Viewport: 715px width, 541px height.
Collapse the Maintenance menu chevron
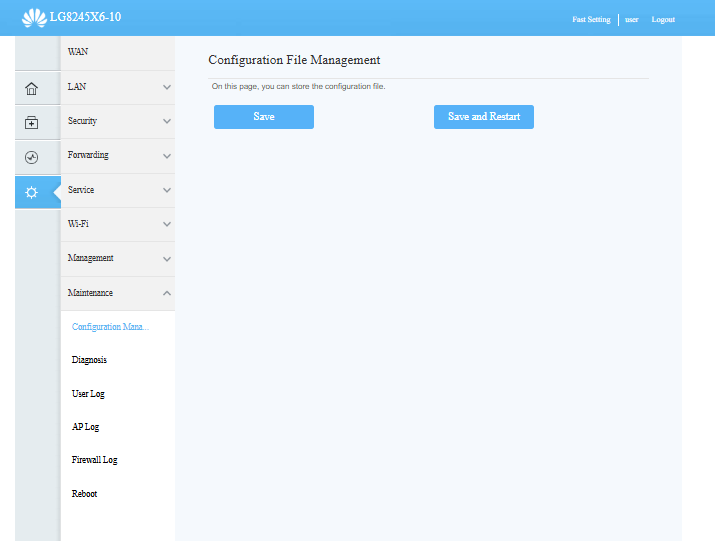tap(167, 293)
